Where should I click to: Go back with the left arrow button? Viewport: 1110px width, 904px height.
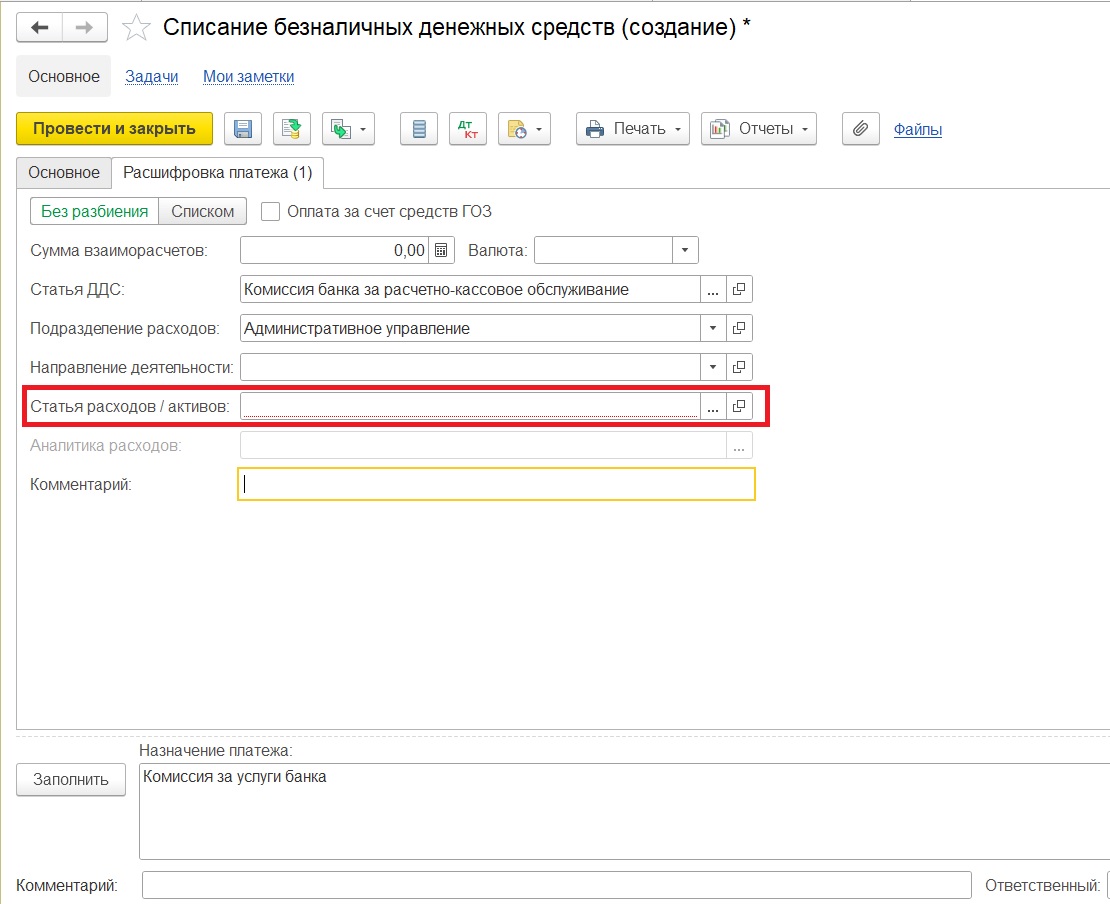[40, 28]
